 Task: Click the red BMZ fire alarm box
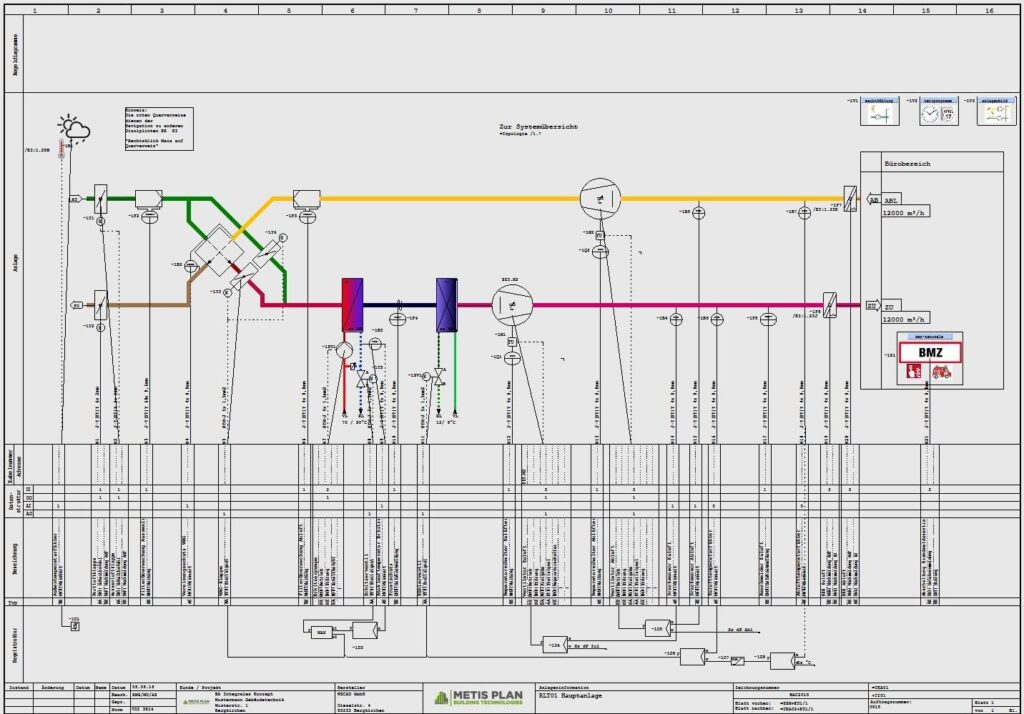pyautogui.click(x=930, y=352)
